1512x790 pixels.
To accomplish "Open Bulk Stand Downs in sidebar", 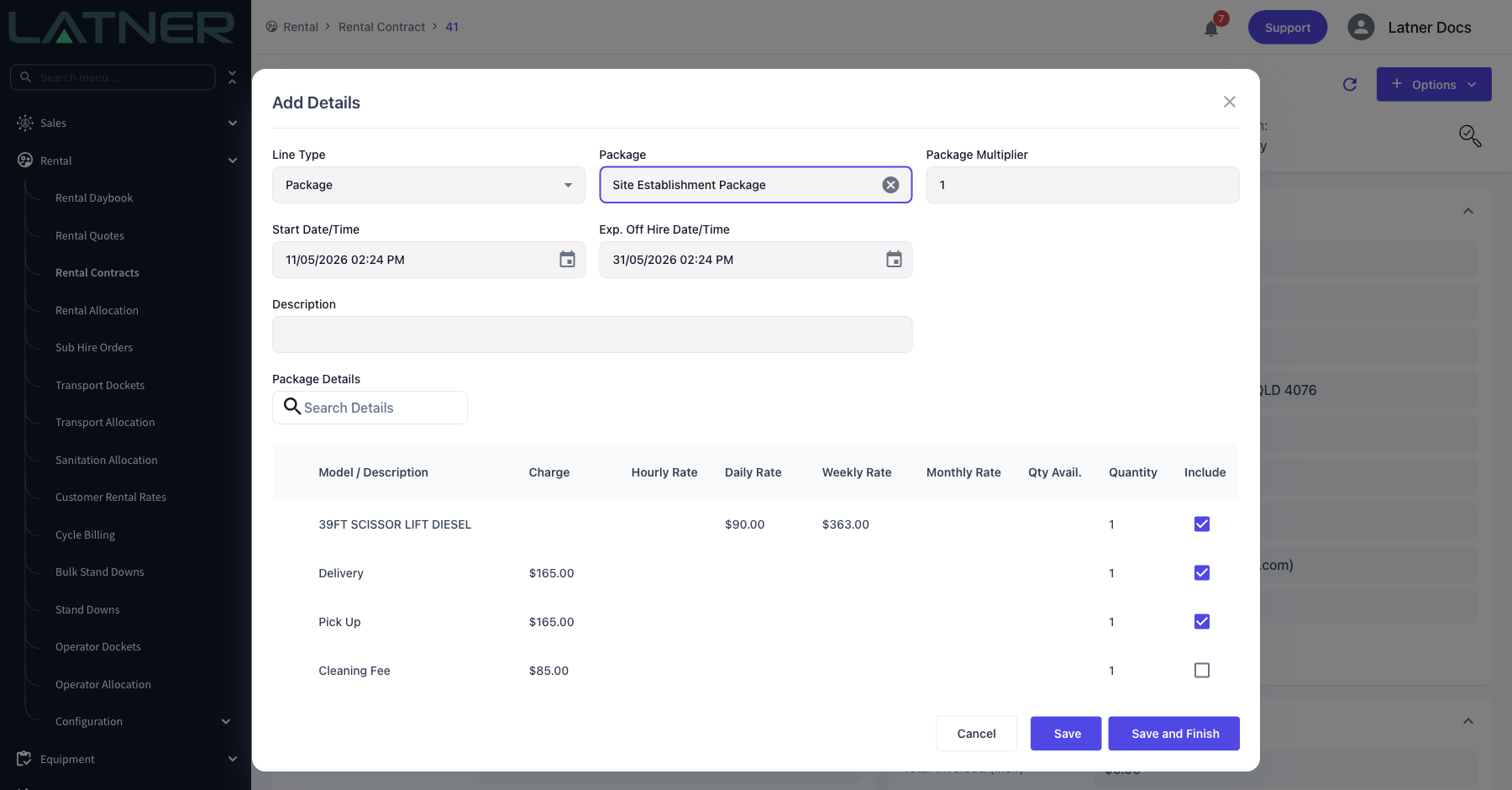I will tap(100, 572).
